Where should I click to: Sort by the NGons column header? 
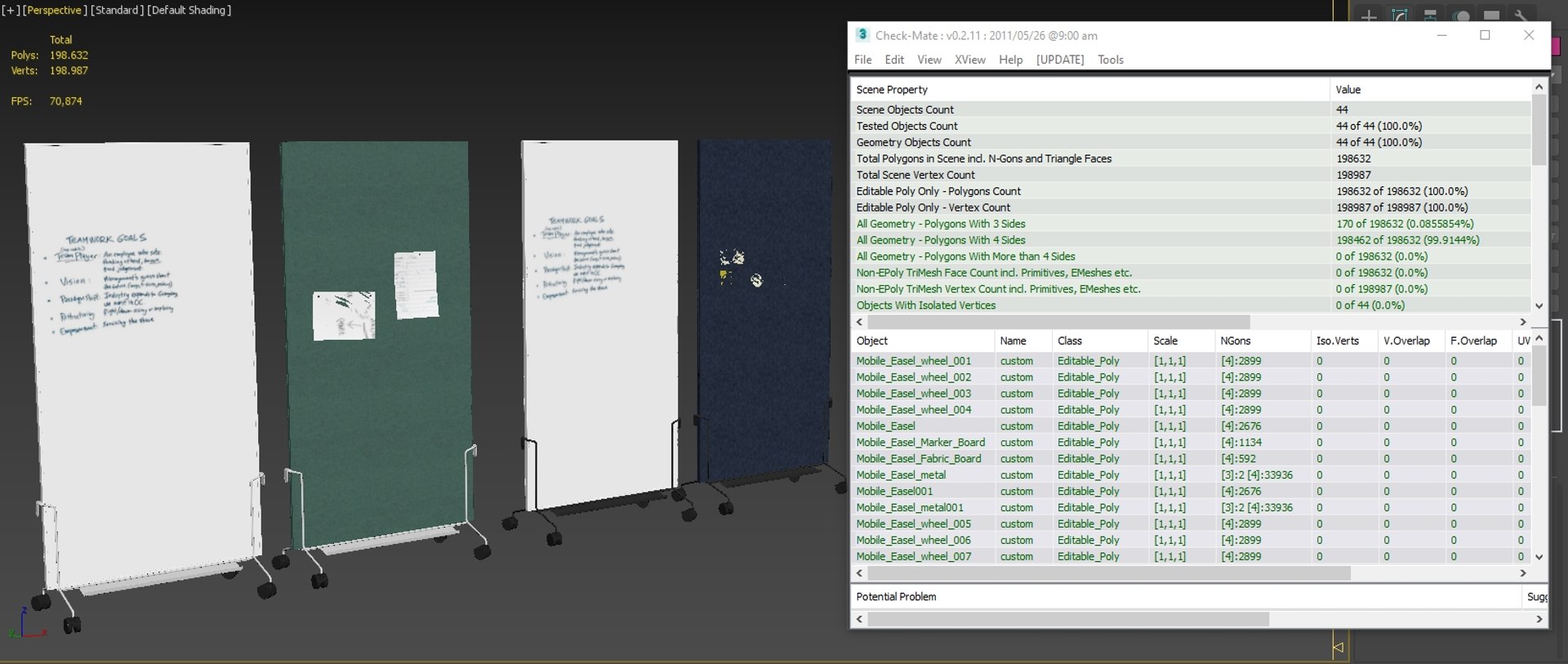tap(1262, 341)
